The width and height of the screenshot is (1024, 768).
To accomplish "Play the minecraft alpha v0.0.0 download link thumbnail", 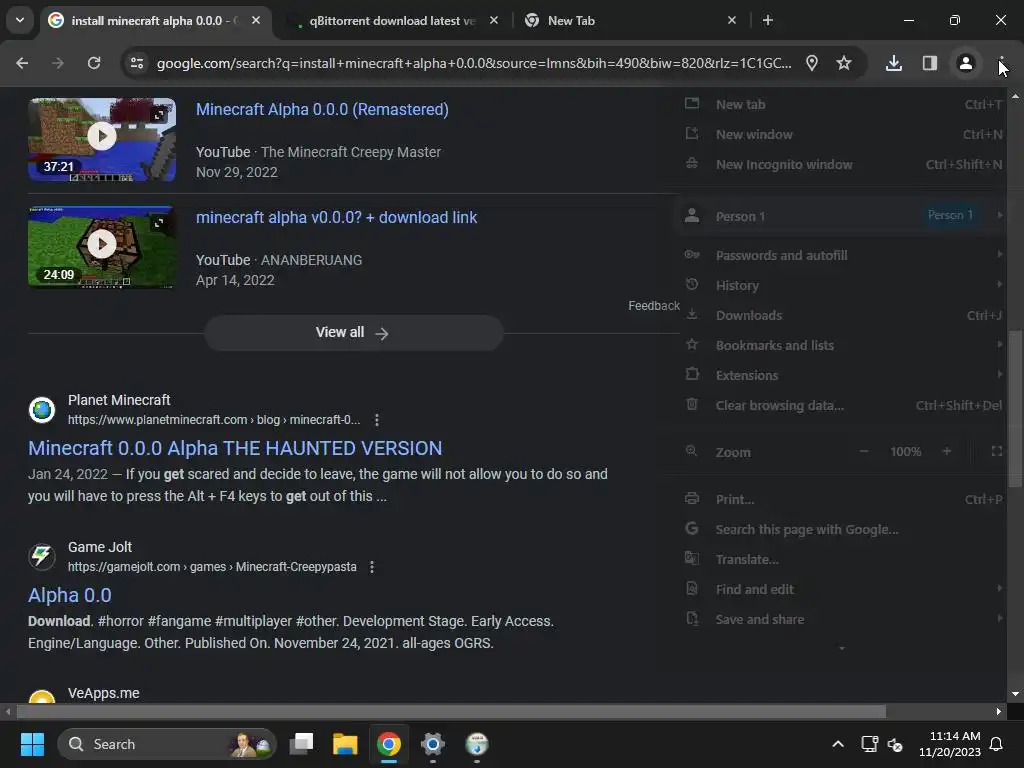I will point(102,247).
